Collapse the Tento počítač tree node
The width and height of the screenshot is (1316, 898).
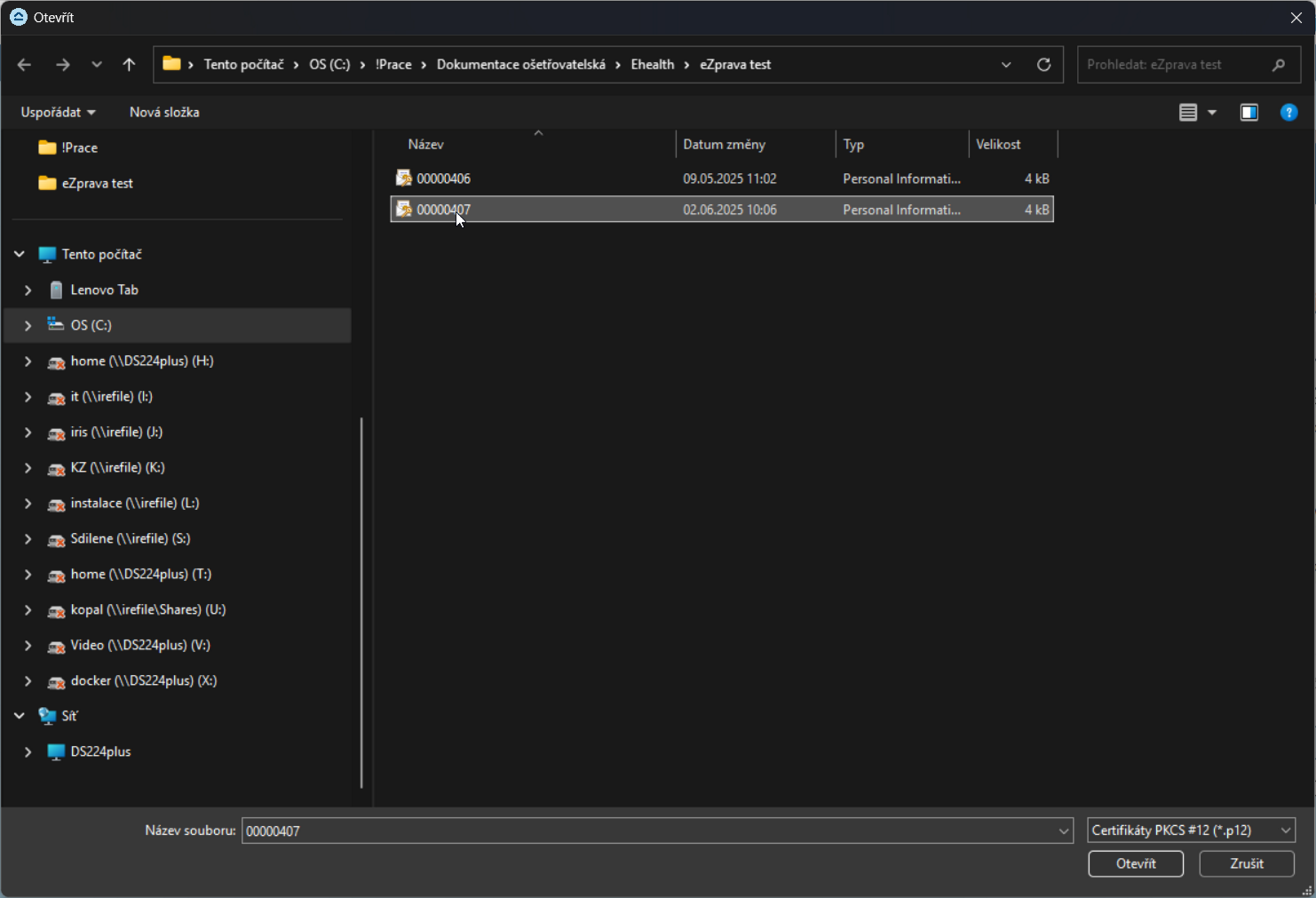click(x=20, y=255)
